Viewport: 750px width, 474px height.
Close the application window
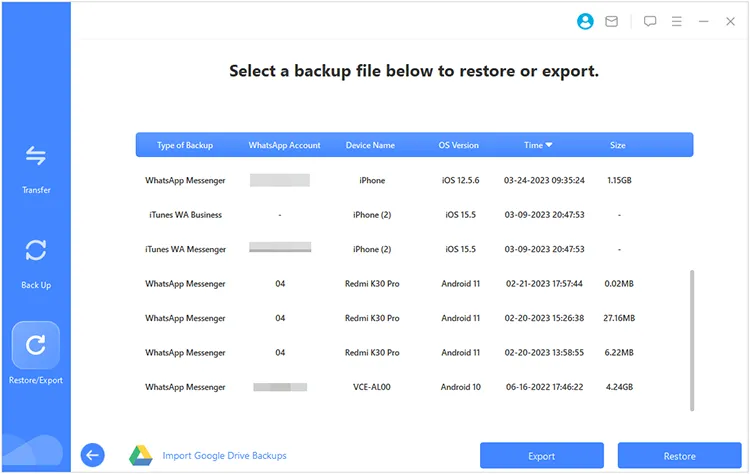click(730, 22)
